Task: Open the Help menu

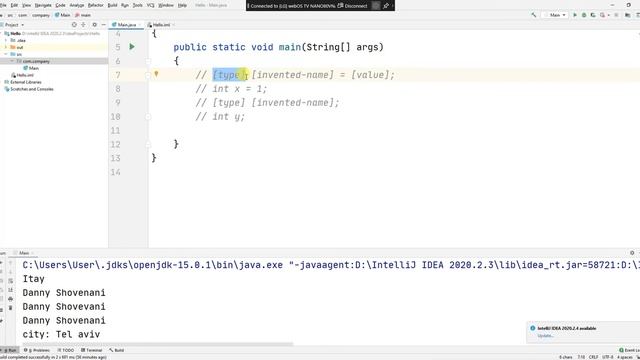Action: click(182, 5)
